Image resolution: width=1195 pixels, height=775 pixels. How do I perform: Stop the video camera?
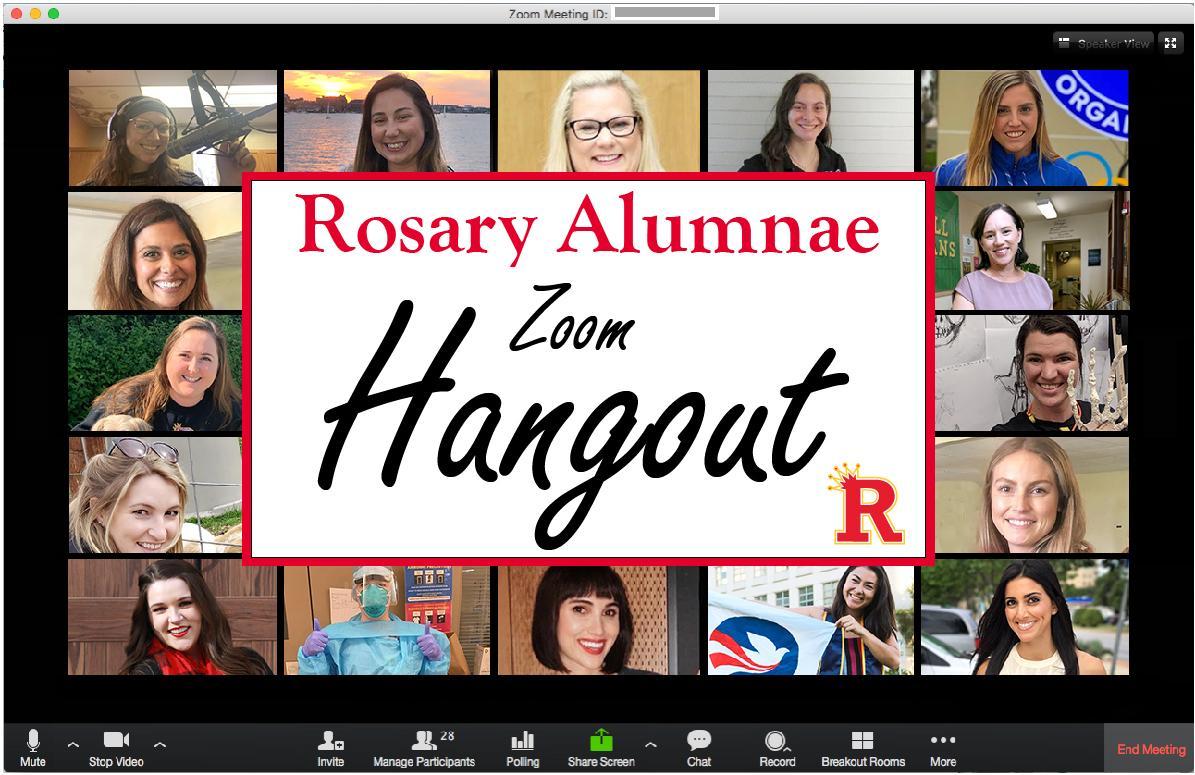point(116,748)
